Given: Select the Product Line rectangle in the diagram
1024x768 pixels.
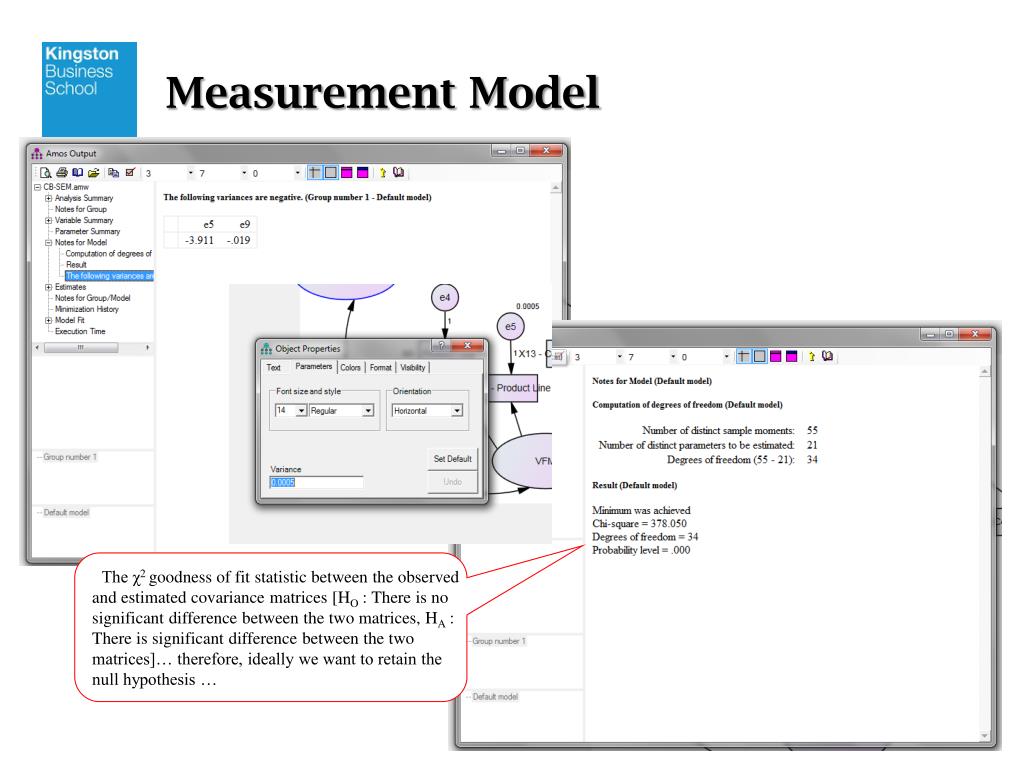Looking at the screenshot, I should tap(515, 388).
